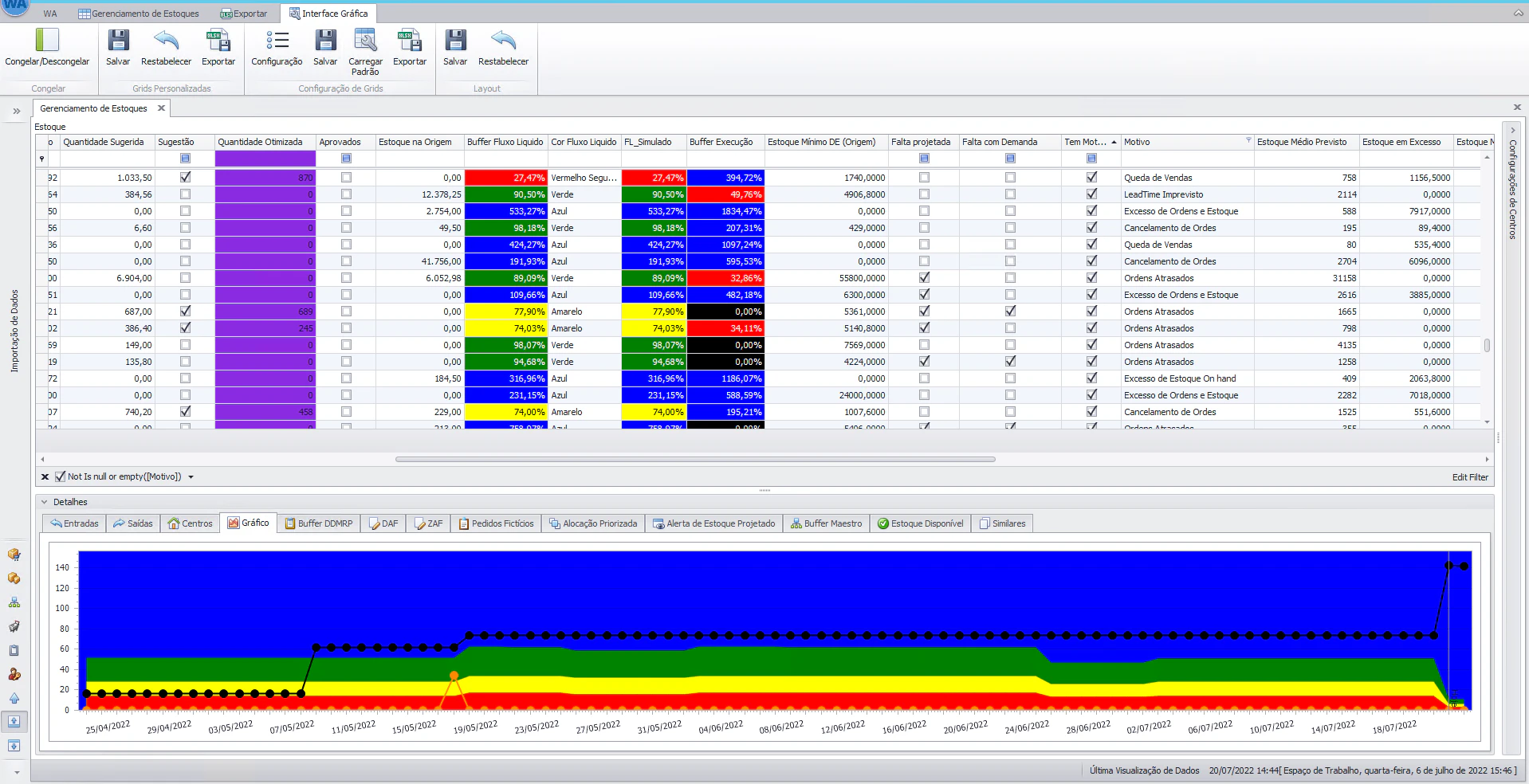Click Restabelecer icon in Layout group

point(503,41)
